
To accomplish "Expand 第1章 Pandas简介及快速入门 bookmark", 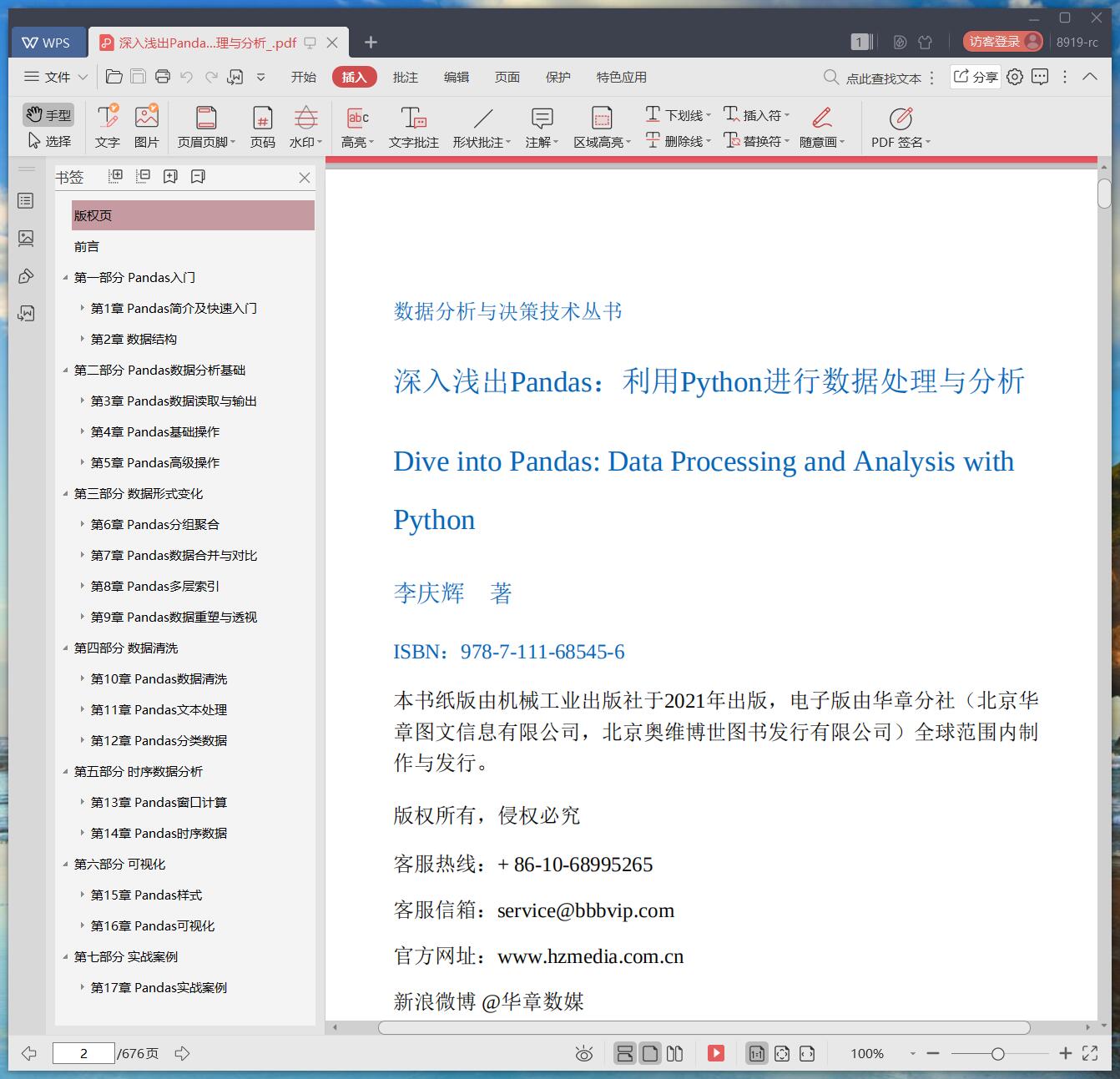I will click(82, 309).
